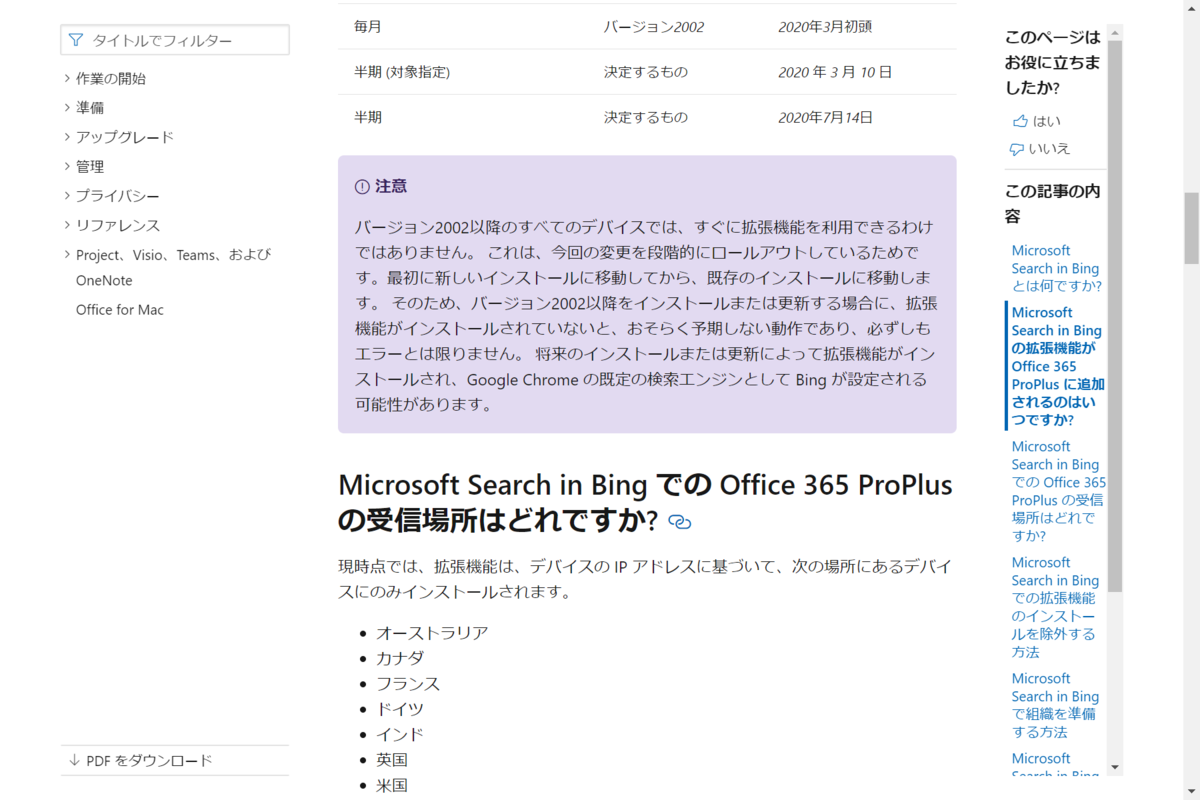Screen dimensions: 1200x800
Task: Click the right sidebar scrollbar thumb
Action: point(1115,316)
